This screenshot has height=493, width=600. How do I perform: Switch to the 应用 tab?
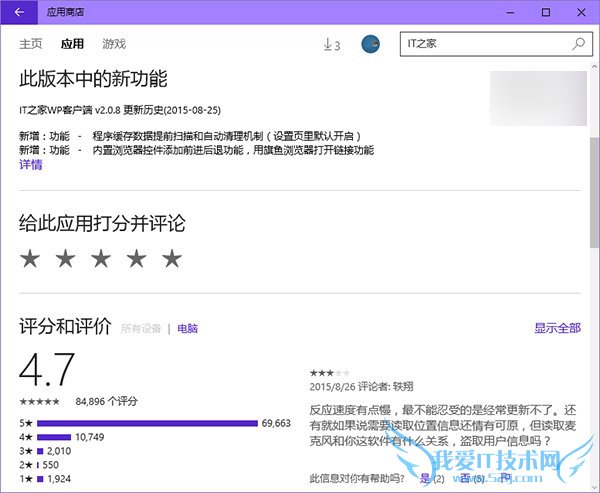pyautogui.click(x=72, y=44)
